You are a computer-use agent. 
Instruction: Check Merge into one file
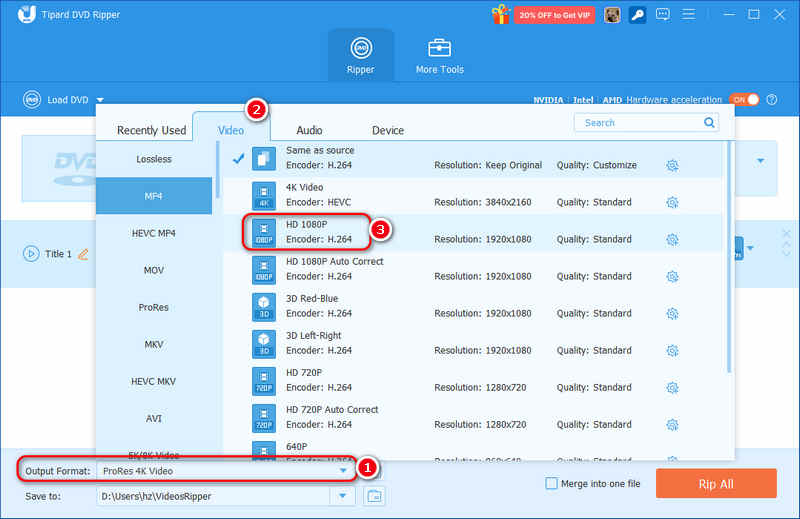(552, 484)
